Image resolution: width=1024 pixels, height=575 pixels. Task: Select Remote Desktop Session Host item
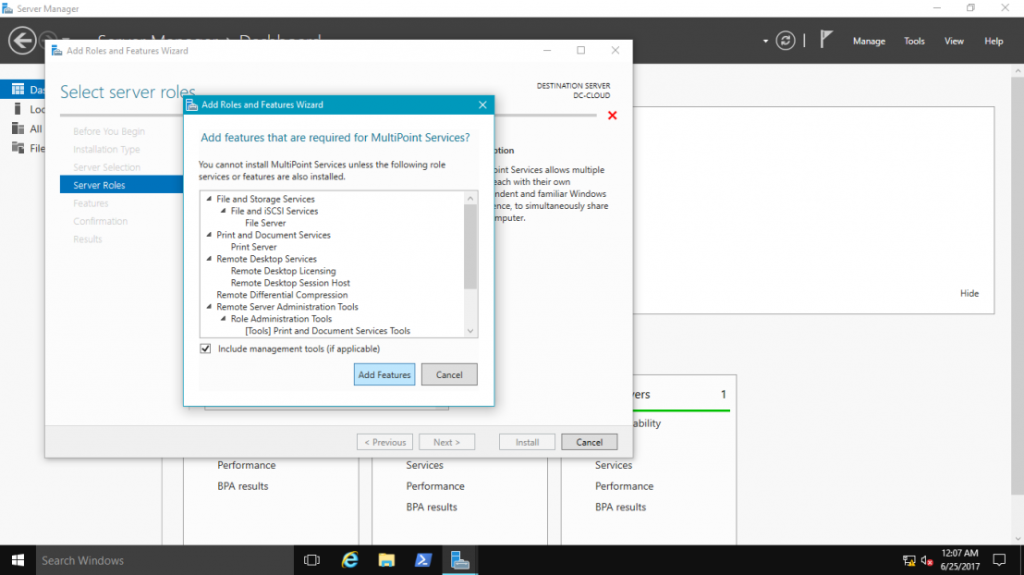pyautogui.click(x=290, y=283)
